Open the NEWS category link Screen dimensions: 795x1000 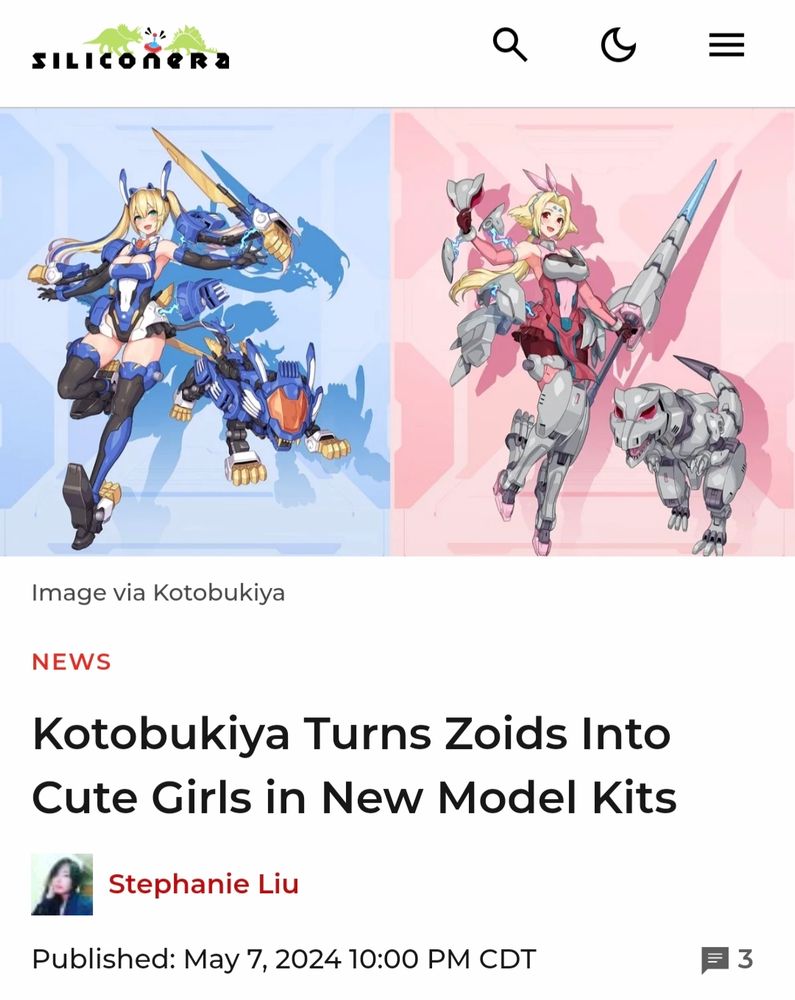pyautogui.click(x=71, y=662)
